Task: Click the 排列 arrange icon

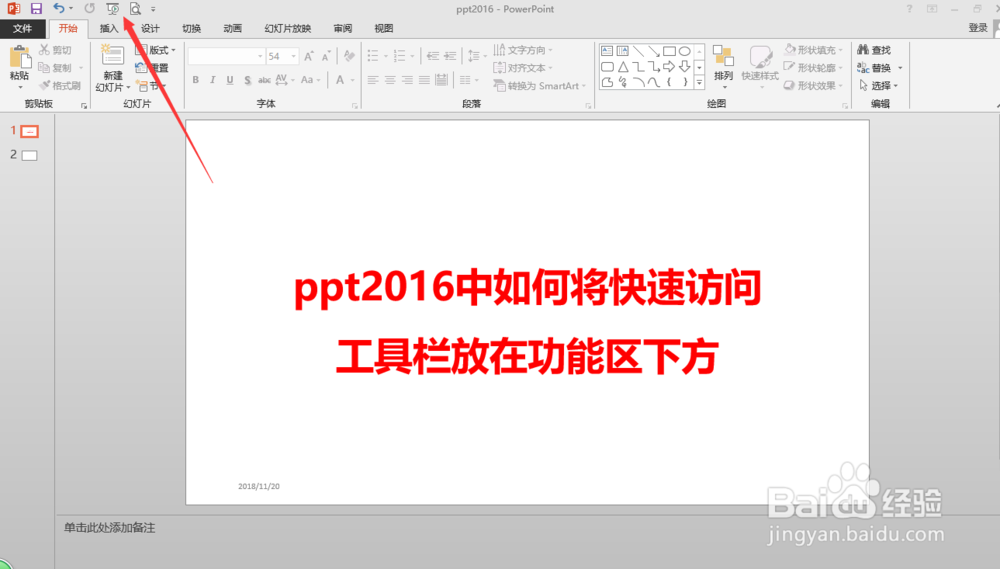Action: pyautogui.click(x=723, y=56)
